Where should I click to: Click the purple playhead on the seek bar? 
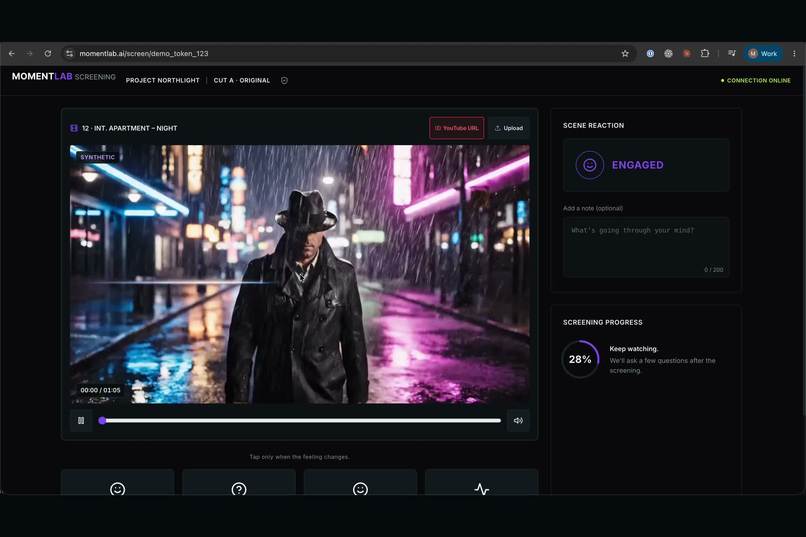click(102, 420)
